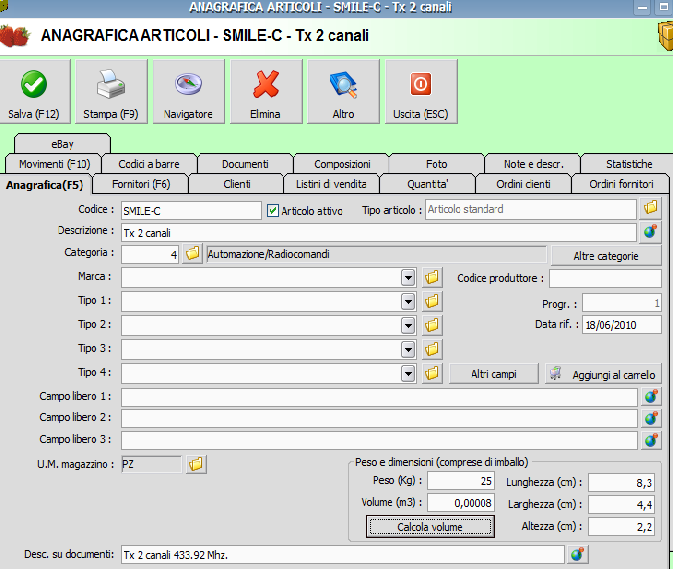Print with the Stampa (F9) button
This screenshot has width=673, height=569.
tap(111, 91)
